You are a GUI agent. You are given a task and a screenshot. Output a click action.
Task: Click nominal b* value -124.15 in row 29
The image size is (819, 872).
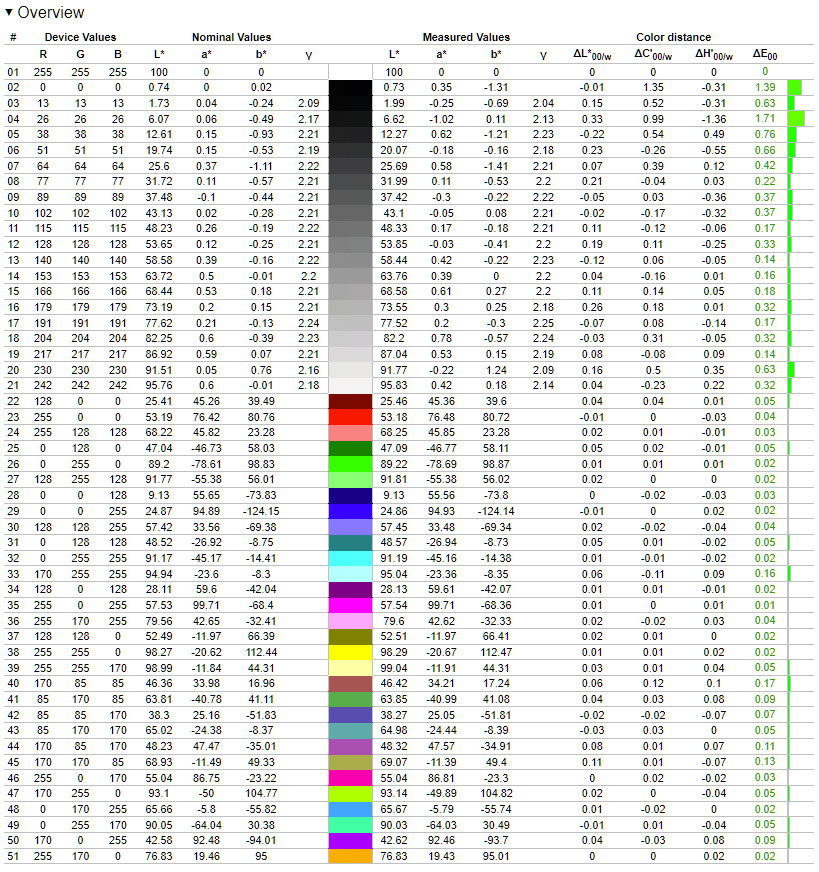coord(261,511)
